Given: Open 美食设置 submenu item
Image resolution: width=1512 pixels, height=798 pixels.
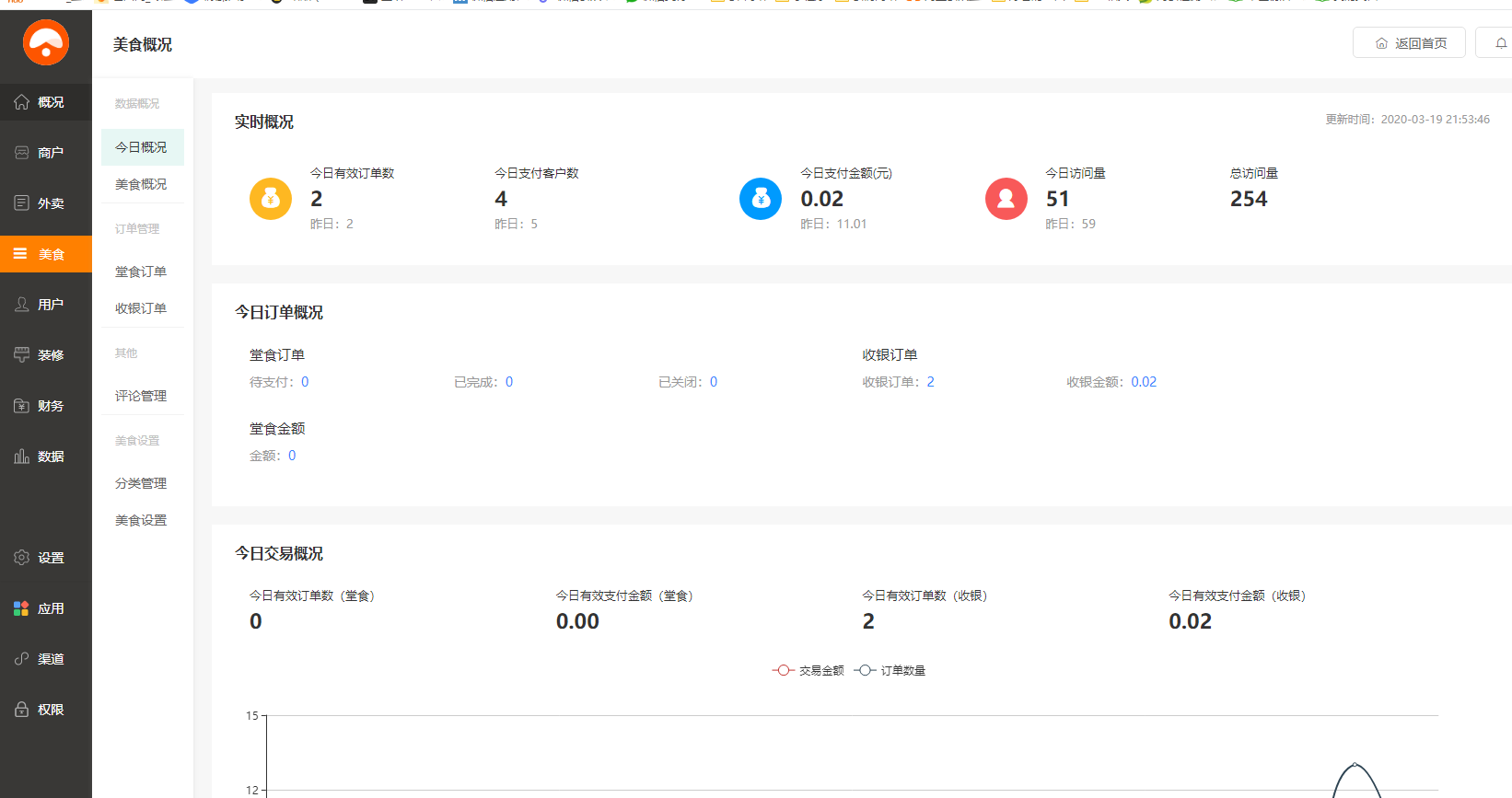Looking at the screenshot, I should (143, 520).
